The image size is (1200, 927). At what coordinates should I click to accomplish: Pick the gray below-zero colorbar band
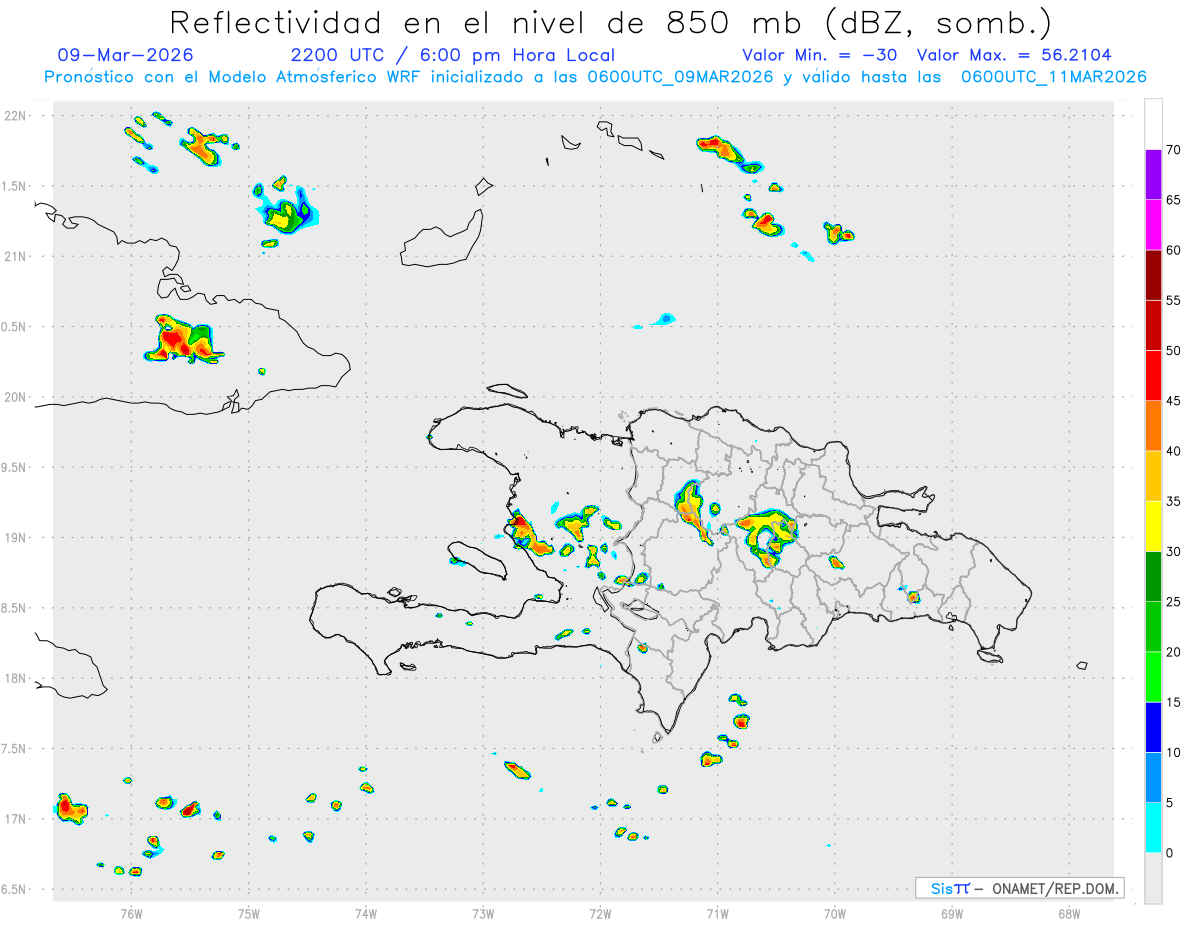[x=1153, y=878]
